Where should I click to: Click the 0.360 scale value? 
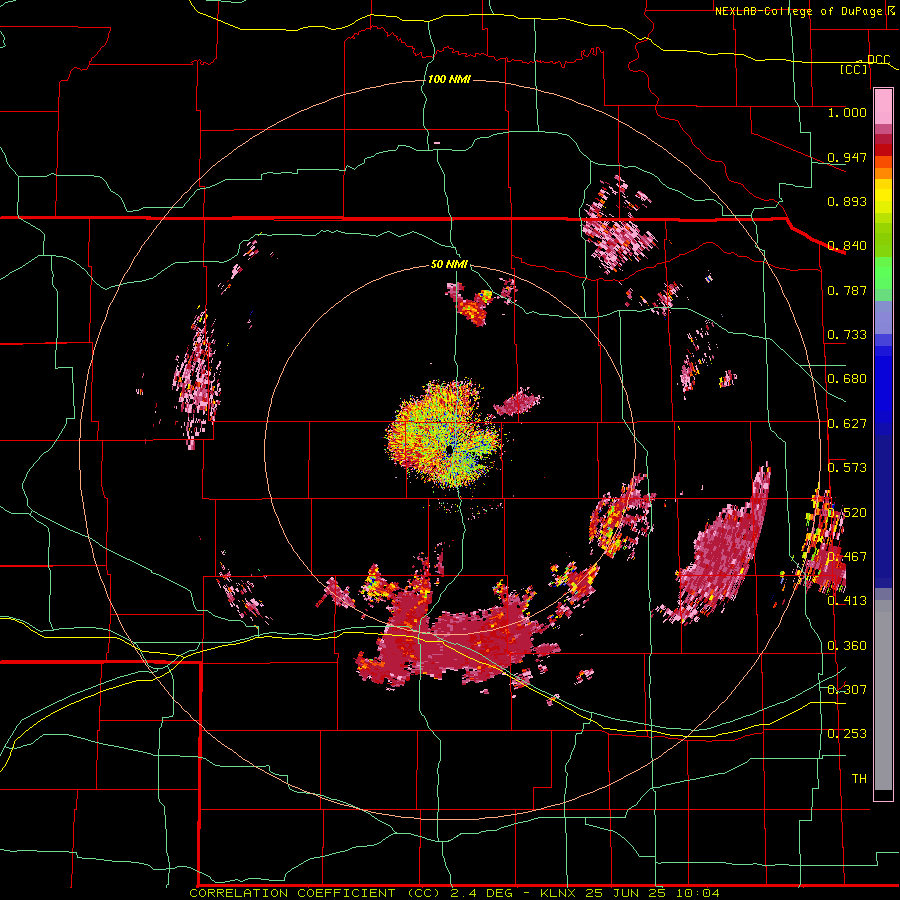pos(847,645)
